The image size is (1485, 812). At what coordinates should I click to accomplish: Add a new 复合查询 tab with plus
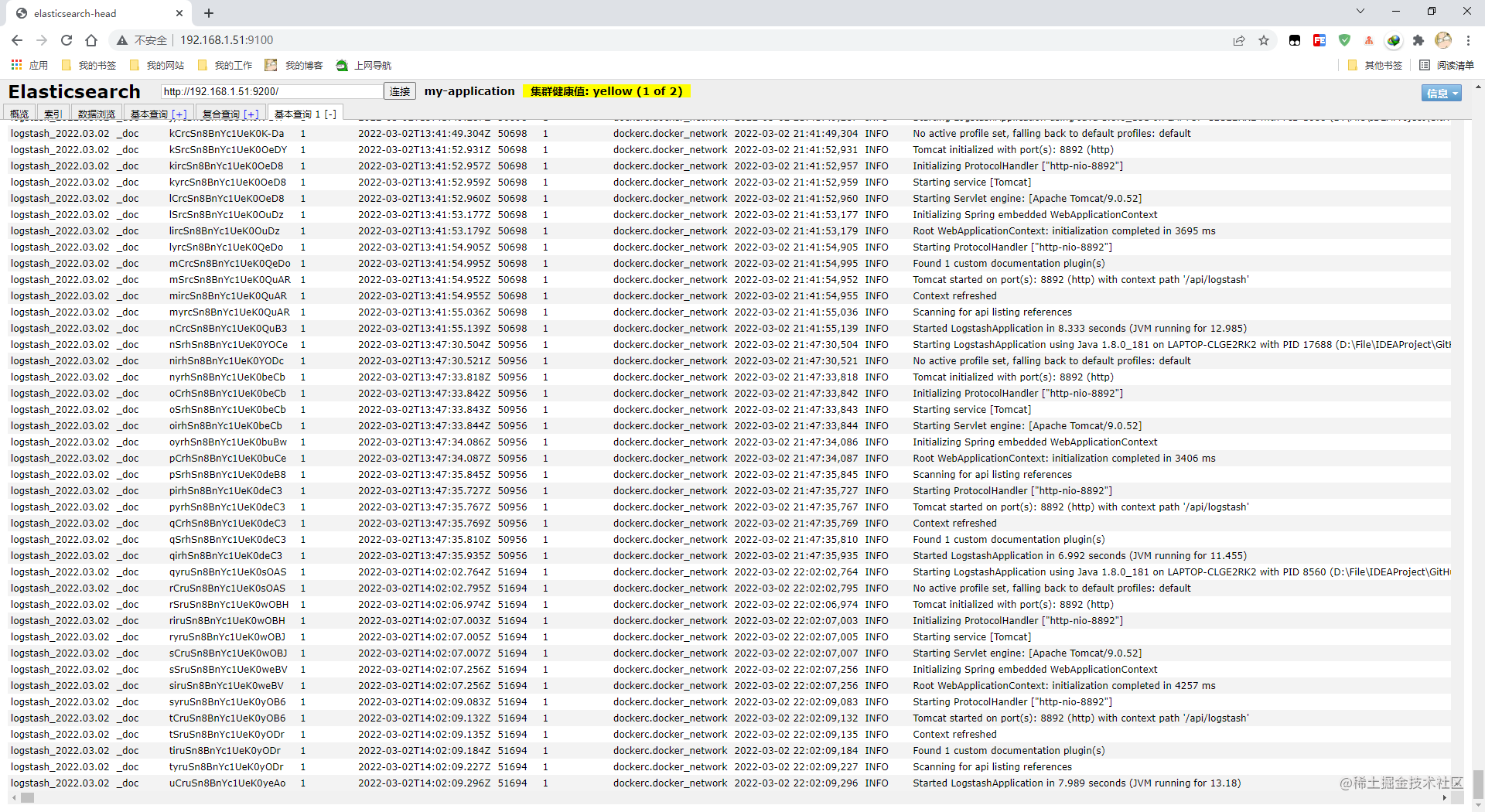coord(251,114)
